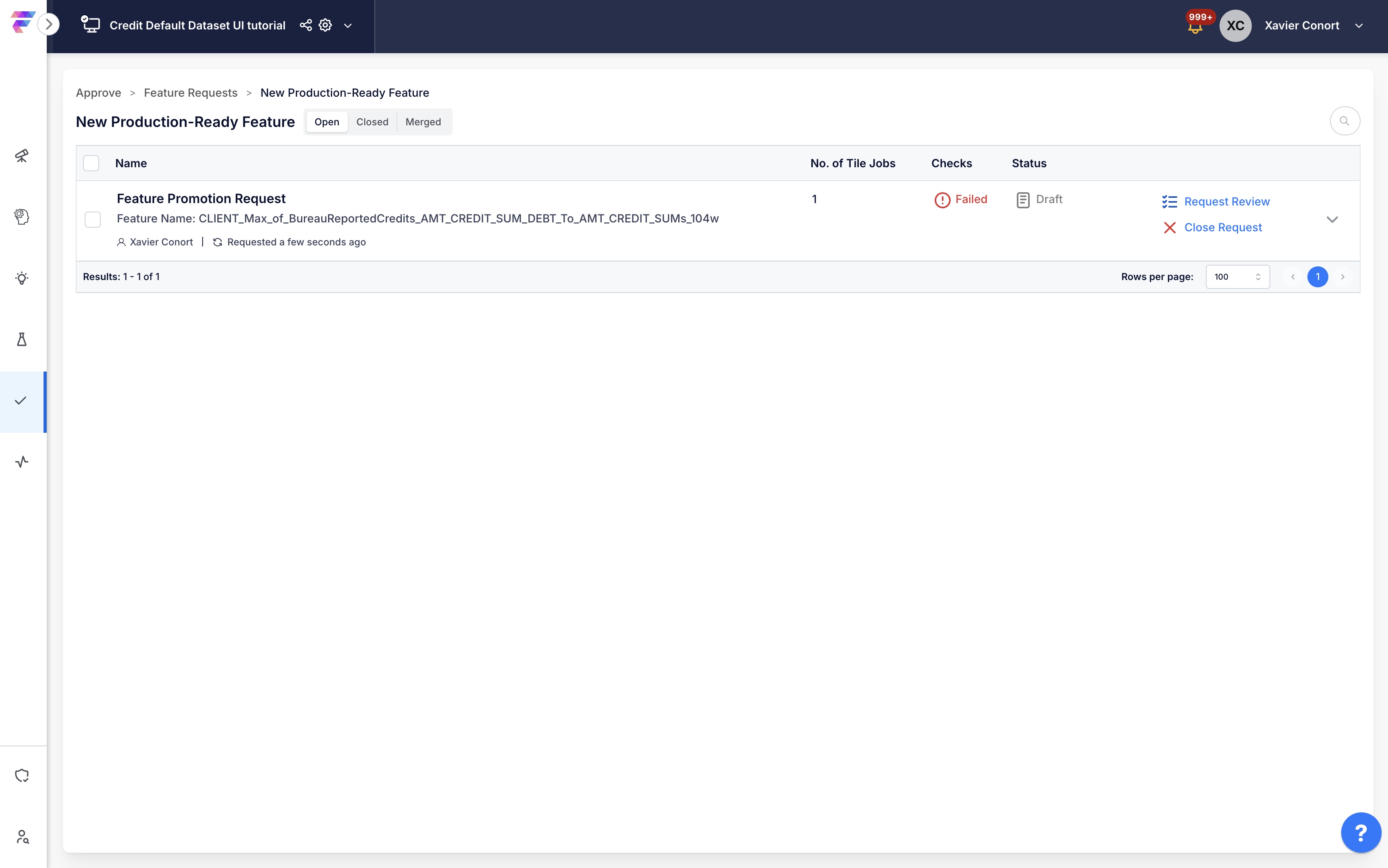Check the Feature Promotion Request row checkbox

click(x=92, y=219)
